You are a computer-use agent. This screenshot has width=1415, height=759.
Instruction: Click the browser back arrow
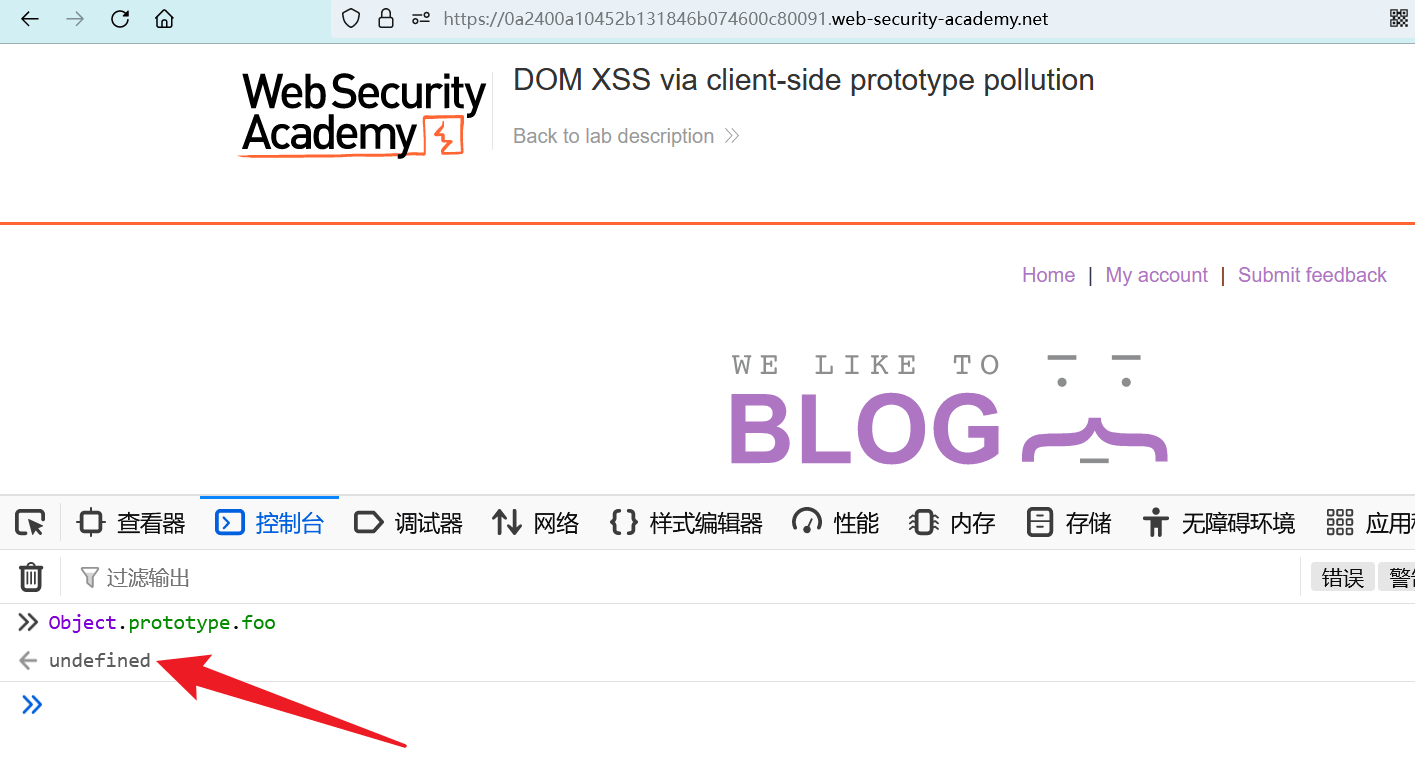tap(30, 19)
